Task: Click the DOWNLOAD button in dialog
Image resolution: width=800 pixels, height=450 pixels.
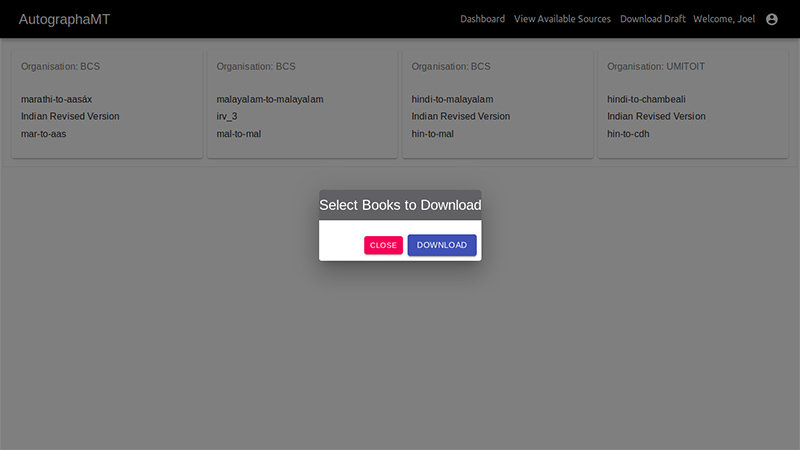Action: point(442,245)
